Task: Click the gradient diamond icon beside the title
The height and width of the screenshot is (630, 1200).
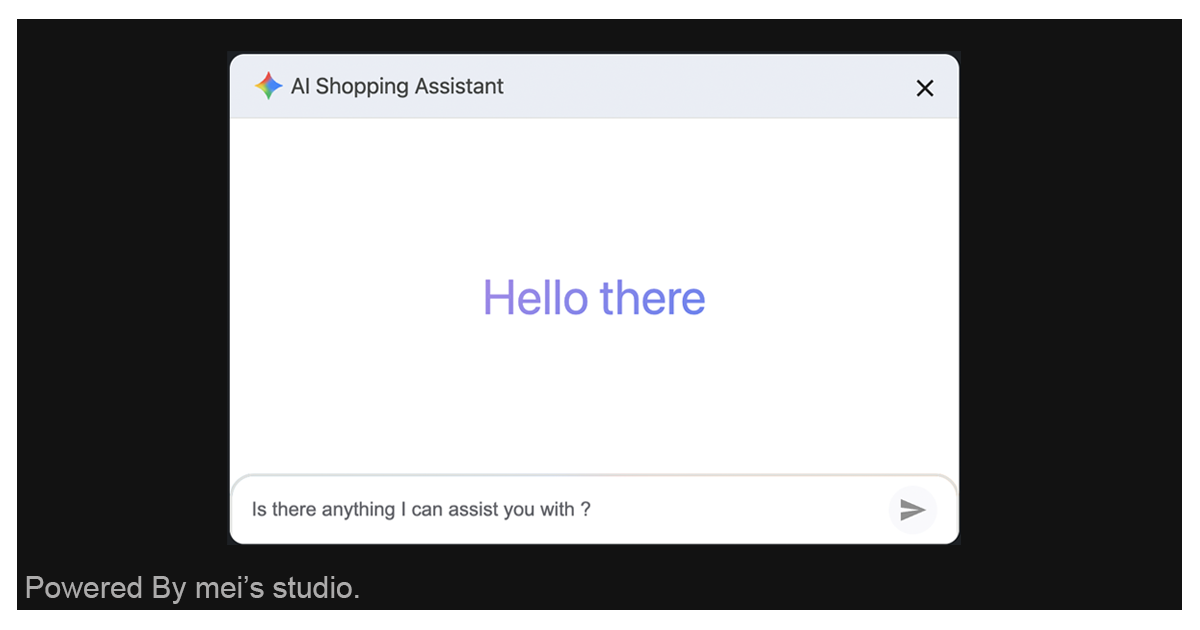Action: click(268, 86)
